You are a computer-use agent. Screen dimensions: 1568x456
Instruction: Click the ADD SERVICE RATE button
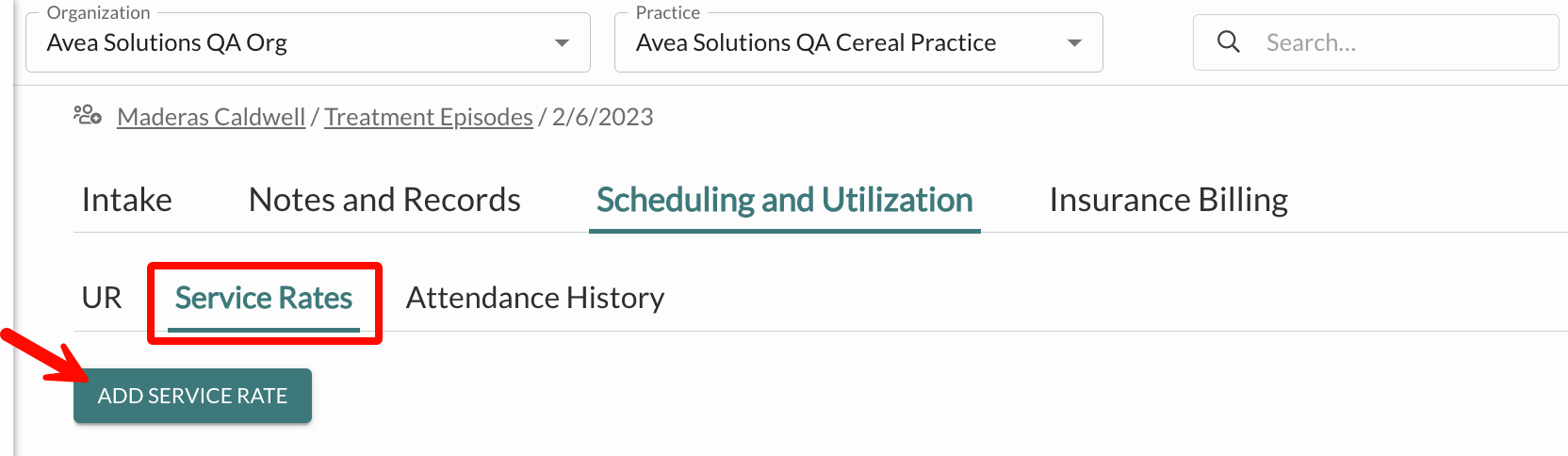(192, 396)
